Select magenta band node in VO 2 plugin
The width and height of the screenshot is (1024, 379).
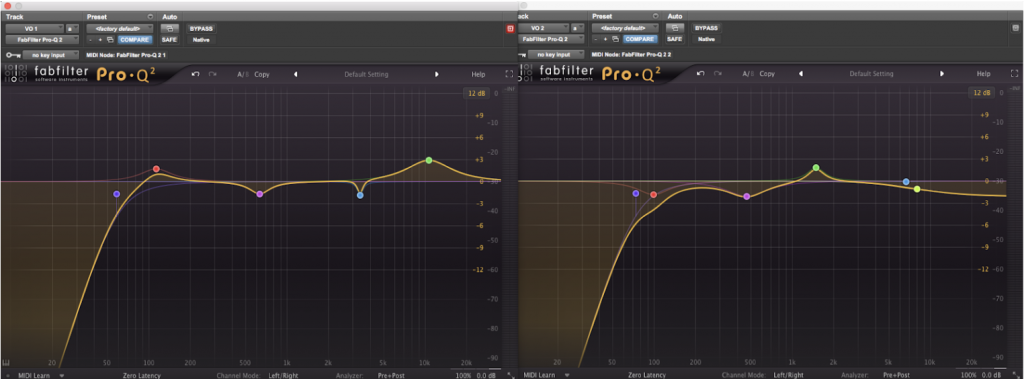pos(746,197)
